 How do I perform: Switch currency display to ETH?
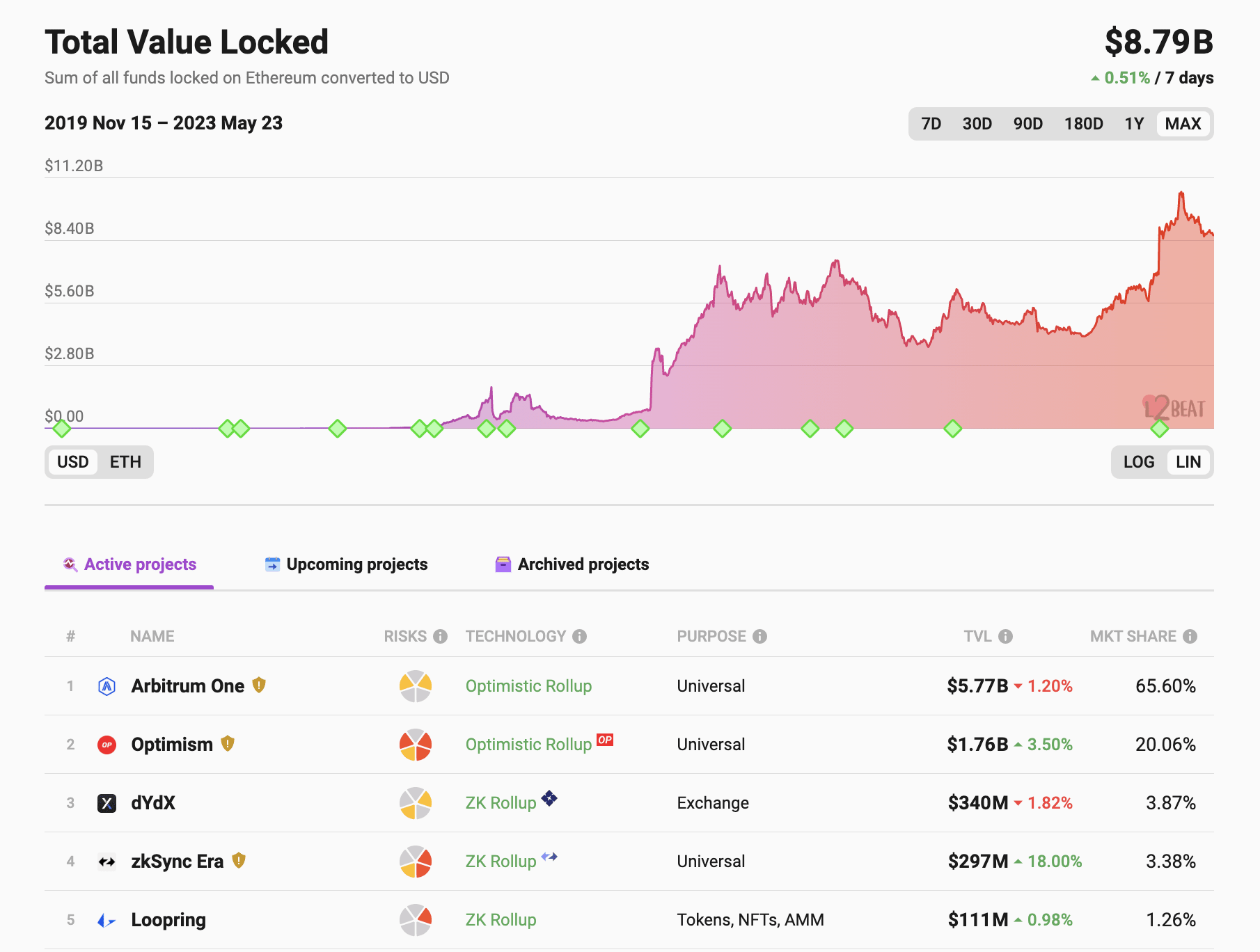[125, 461]
